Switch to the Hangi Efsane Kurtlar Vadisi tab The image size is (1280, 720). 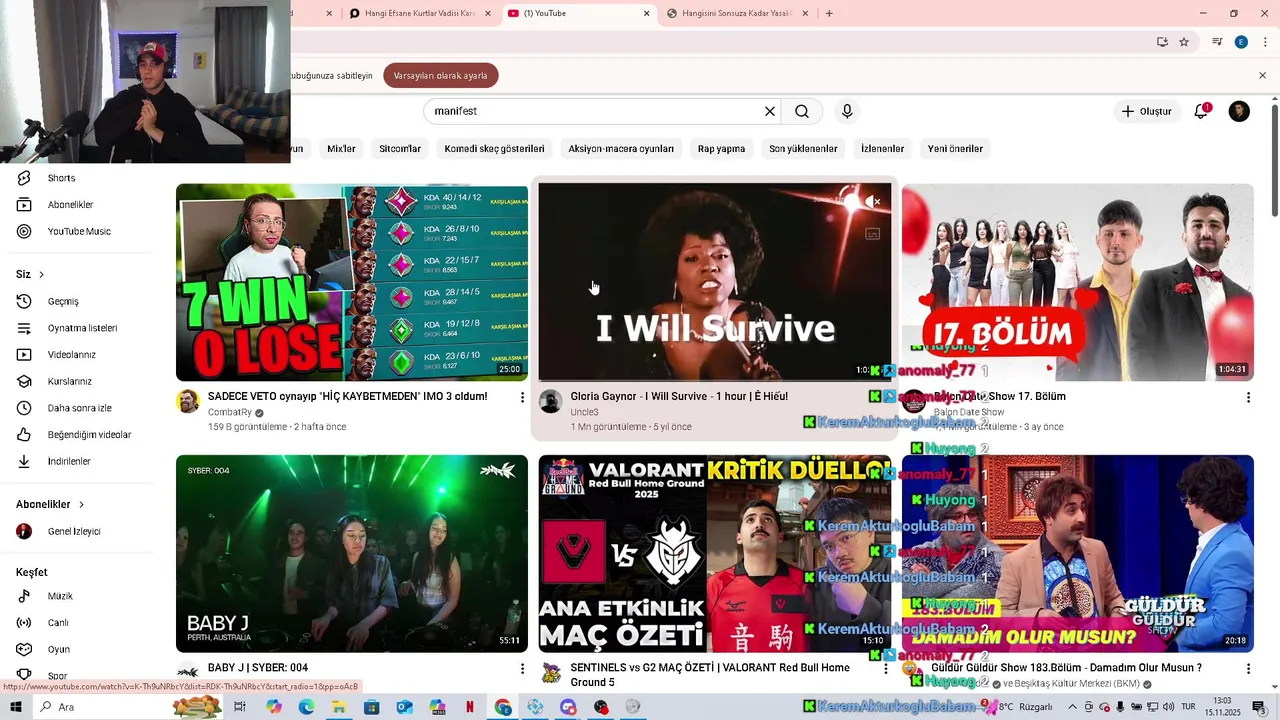pos(420,13)
